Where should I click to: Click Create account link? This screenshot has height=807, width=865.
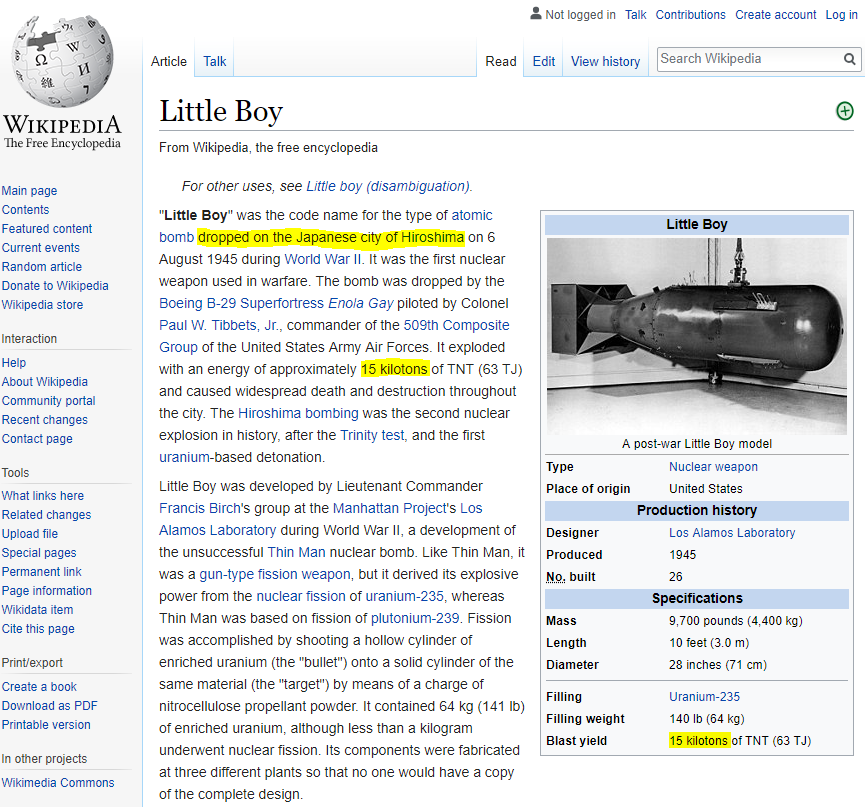[x=775, y=15]
